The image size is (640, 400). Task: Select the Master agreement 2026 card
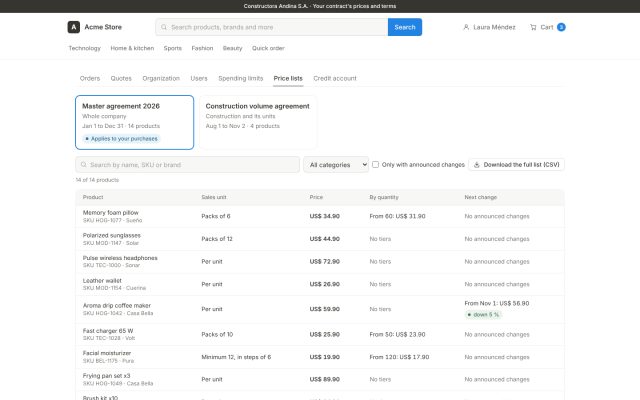(134, 122)
